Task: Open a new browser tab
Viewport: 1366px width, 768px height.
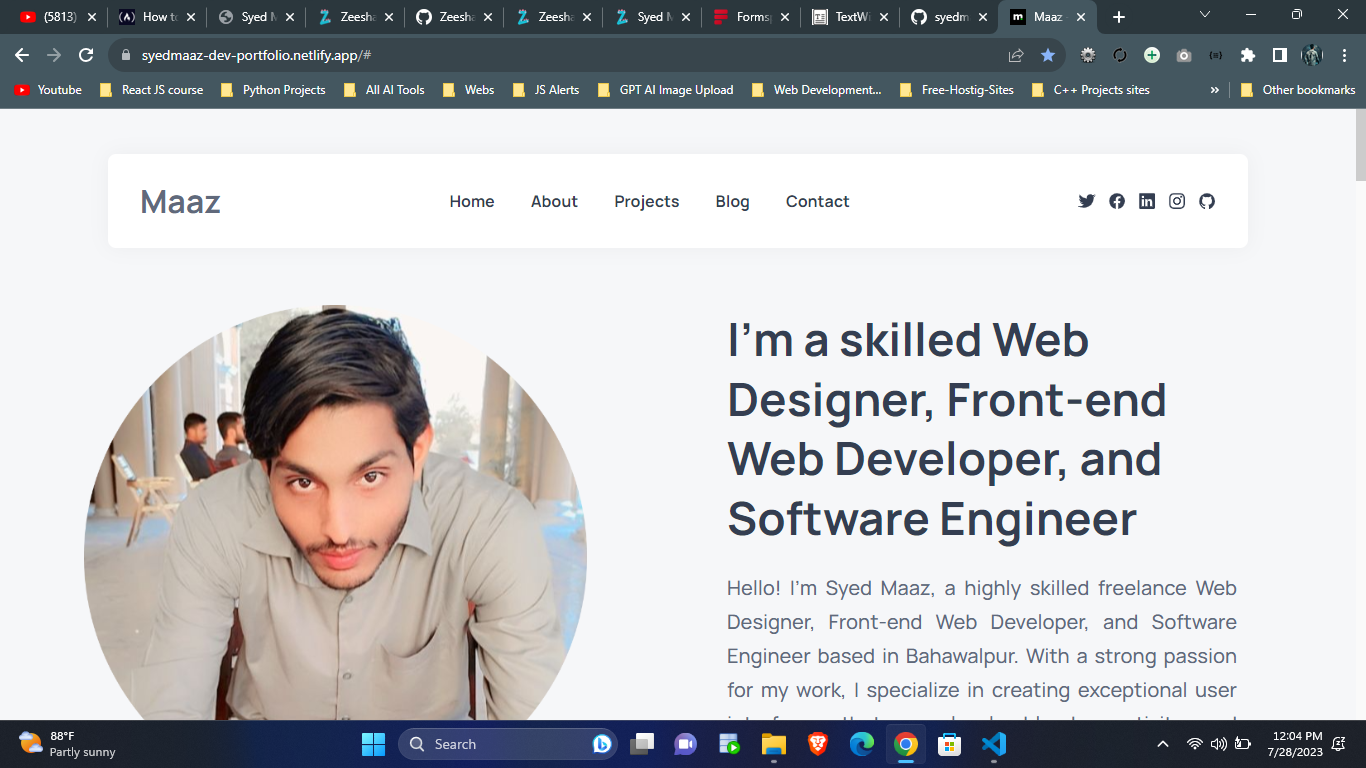Action: tap(1119, 17)
